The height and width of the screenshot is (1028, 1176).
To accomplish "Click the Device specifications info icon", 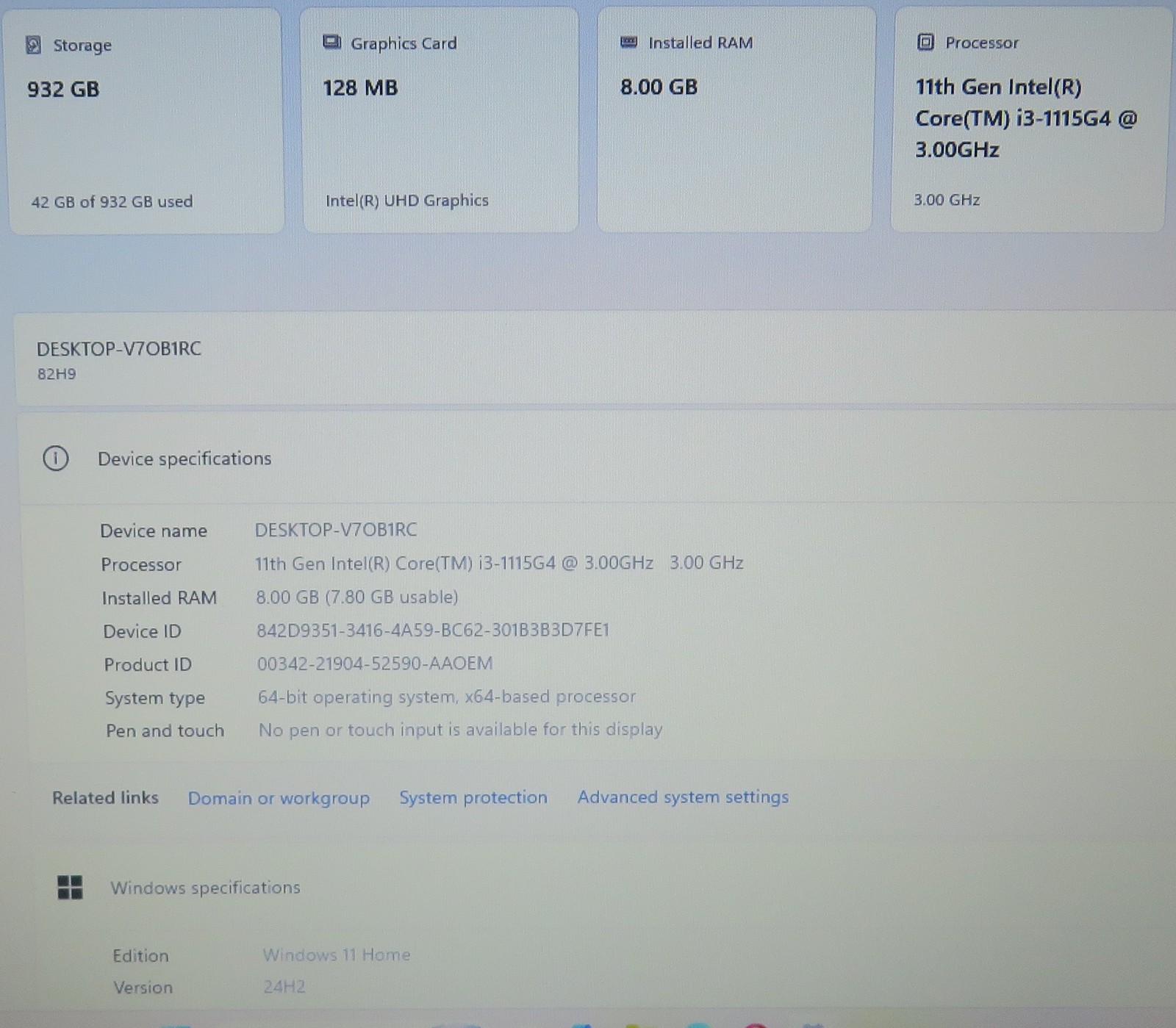I will (x=56, y=459).
